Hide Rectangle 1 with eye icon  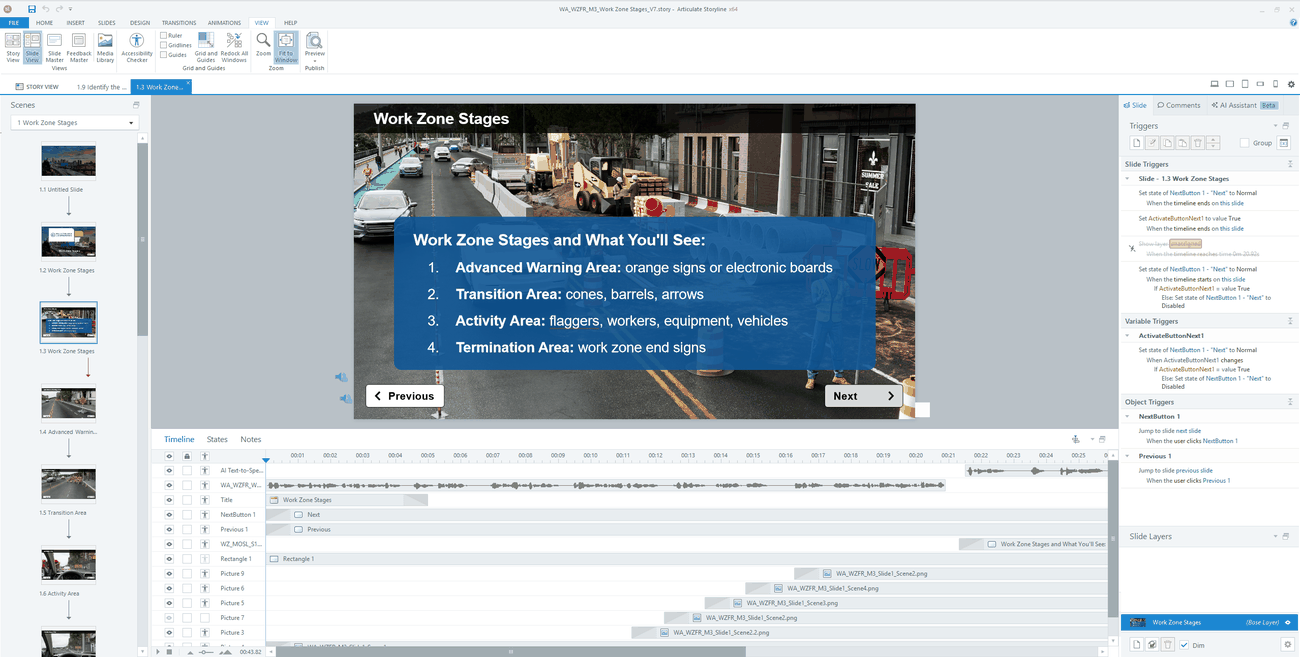tap(169, 559)
